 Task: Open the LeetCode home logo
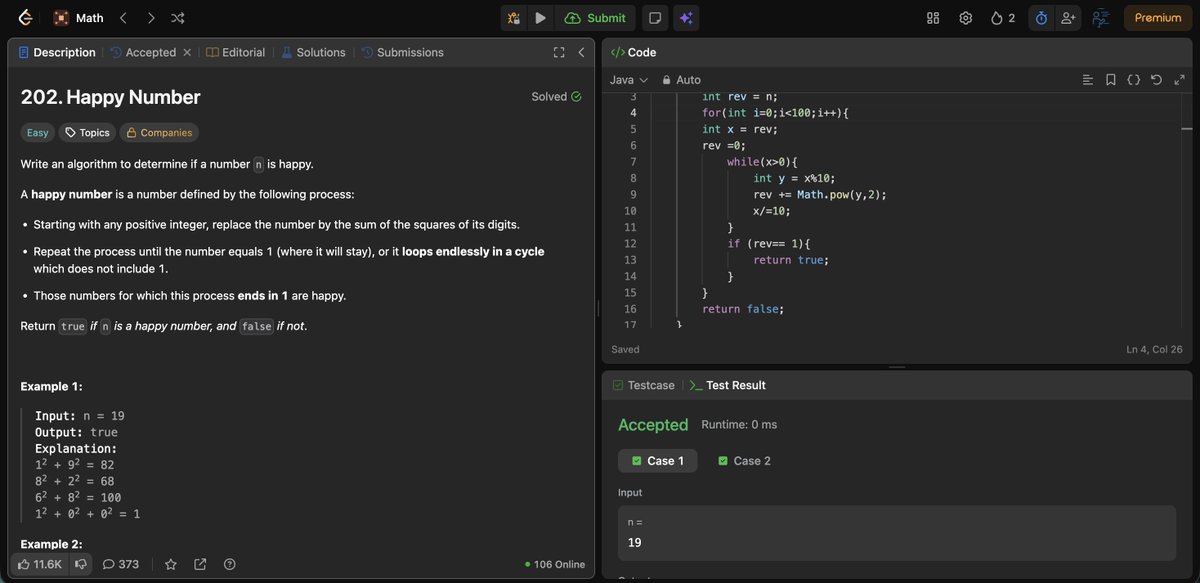coord(25,18)
